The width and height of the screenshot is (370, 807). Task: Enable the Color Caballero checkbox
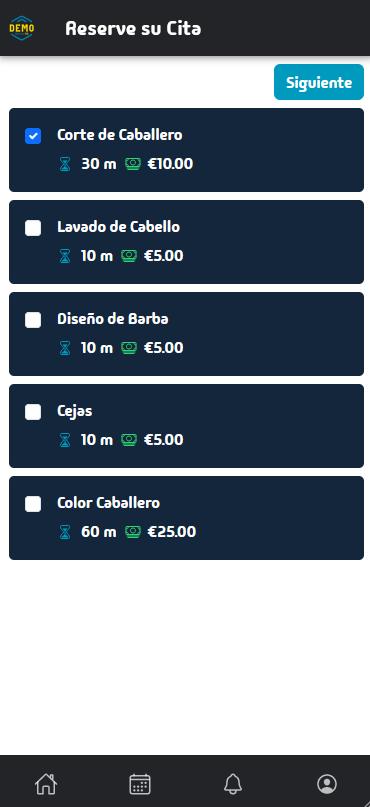click(33, 503)
